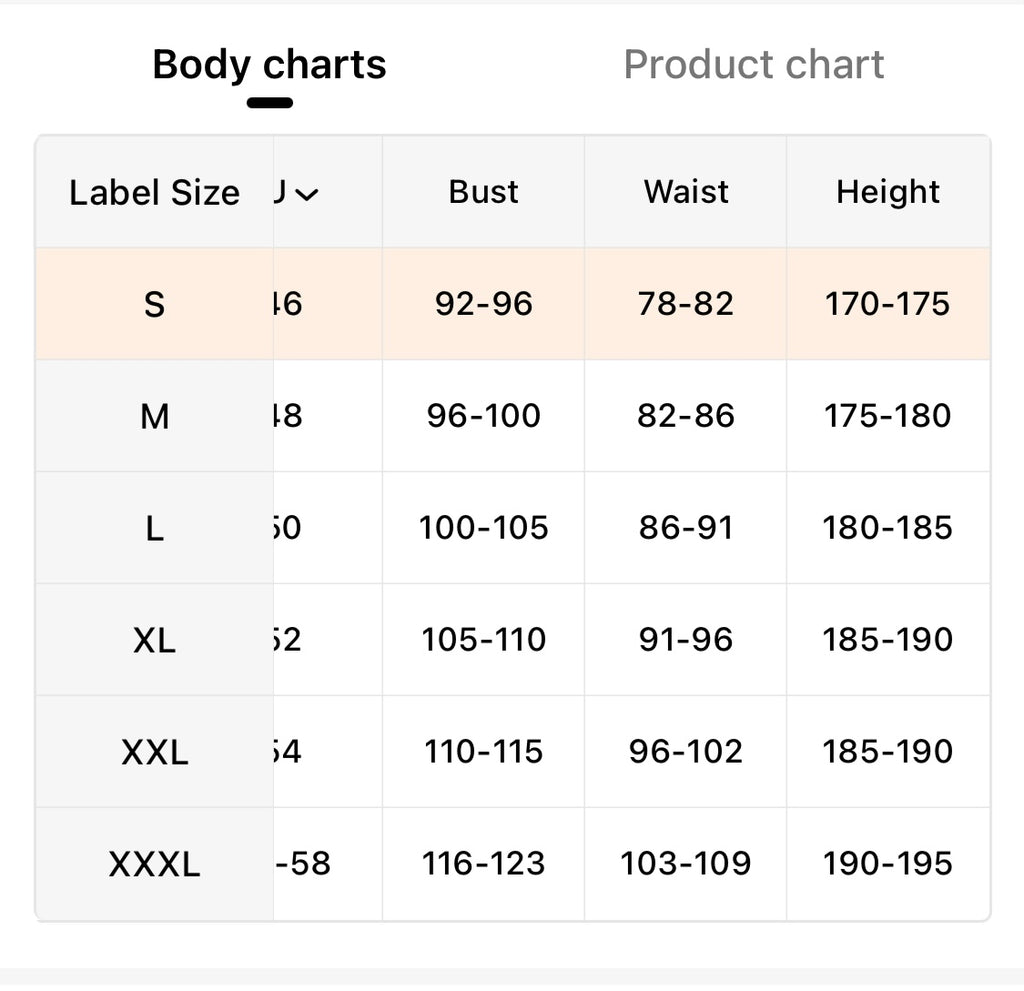
Task: Switch to the Body charts tab
Action: click(x=269, y=65)
